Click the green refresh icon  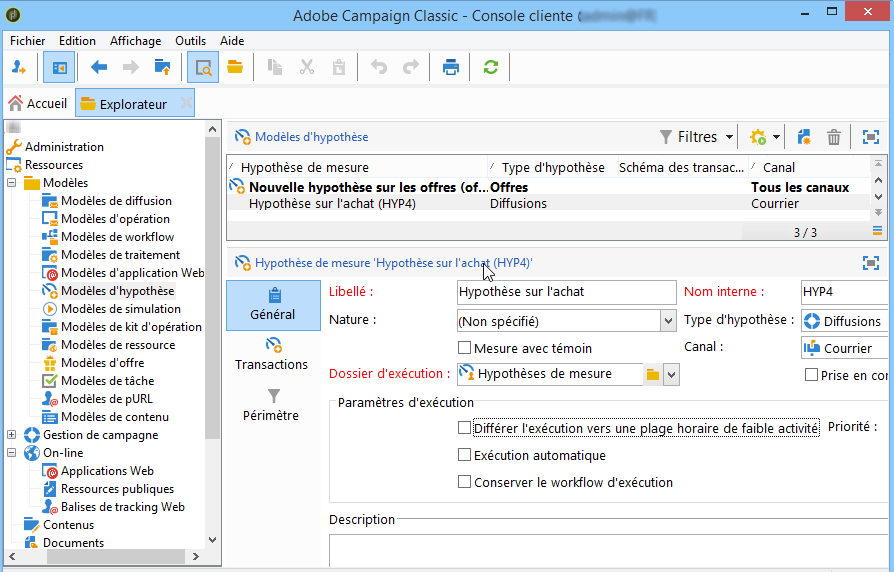(490, 67)
